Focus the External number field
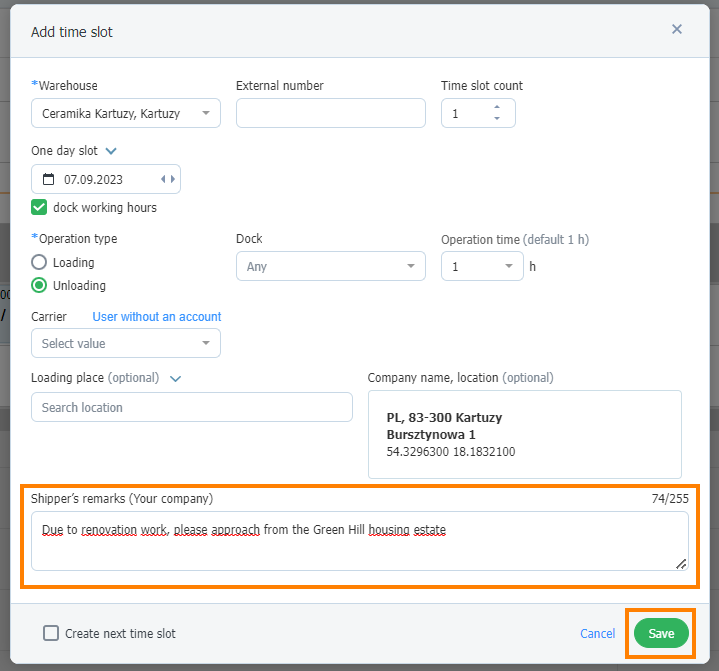The image size is (719, 671). point(331,113)
